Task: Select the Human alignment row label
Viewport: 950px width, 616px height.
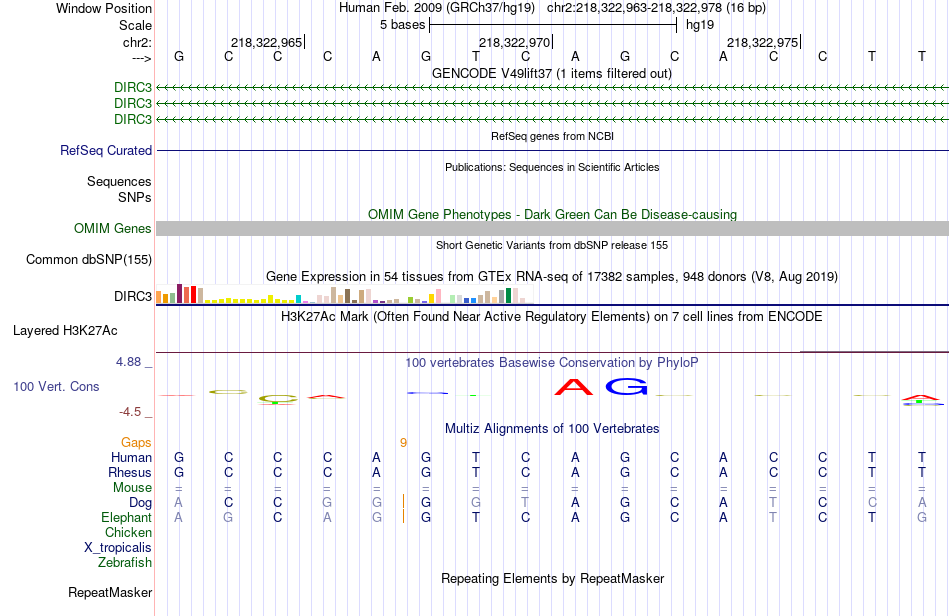Action: pos(131,457)
